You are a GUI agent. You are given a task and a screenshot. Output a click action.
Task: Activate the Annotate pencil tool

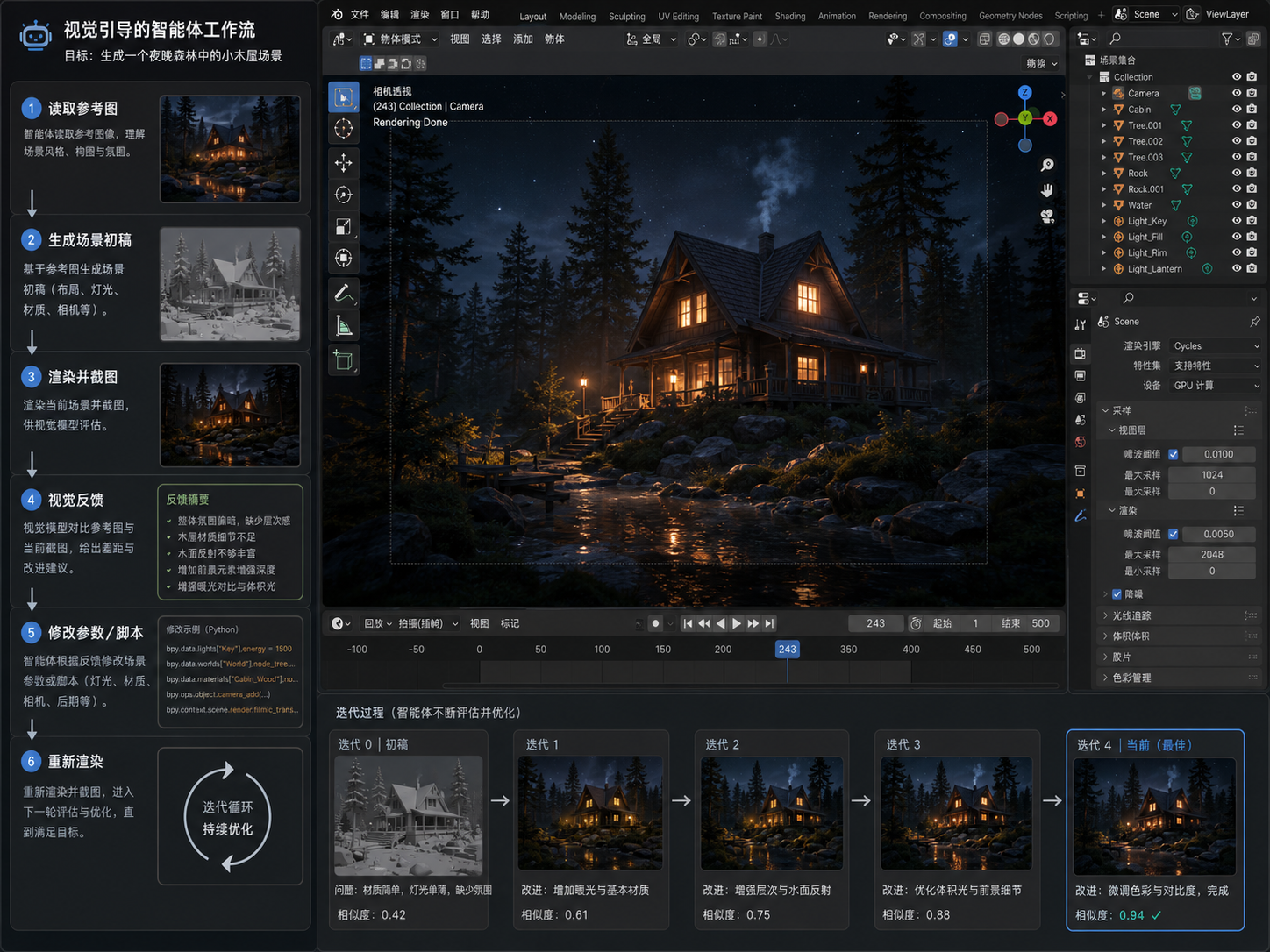[344, 293]
